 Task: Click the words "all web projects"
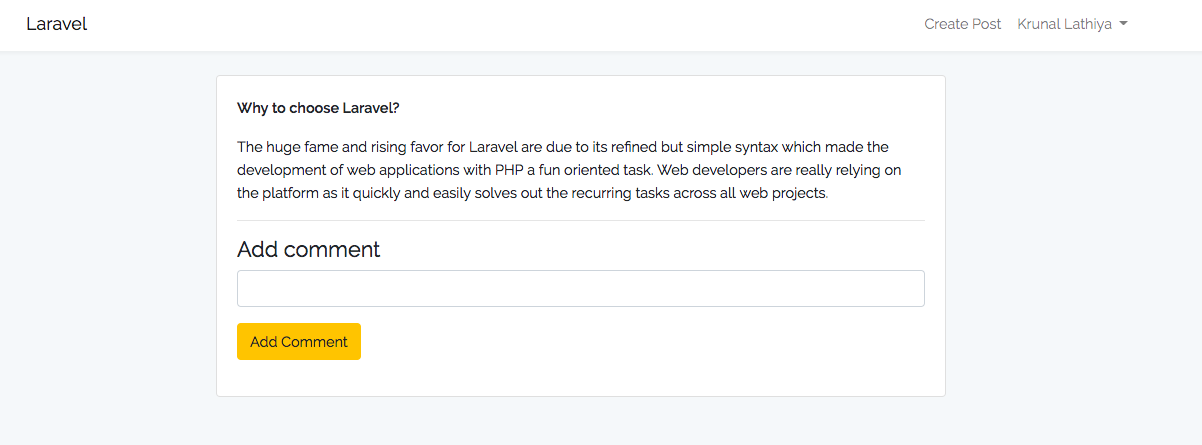(773, 193)
